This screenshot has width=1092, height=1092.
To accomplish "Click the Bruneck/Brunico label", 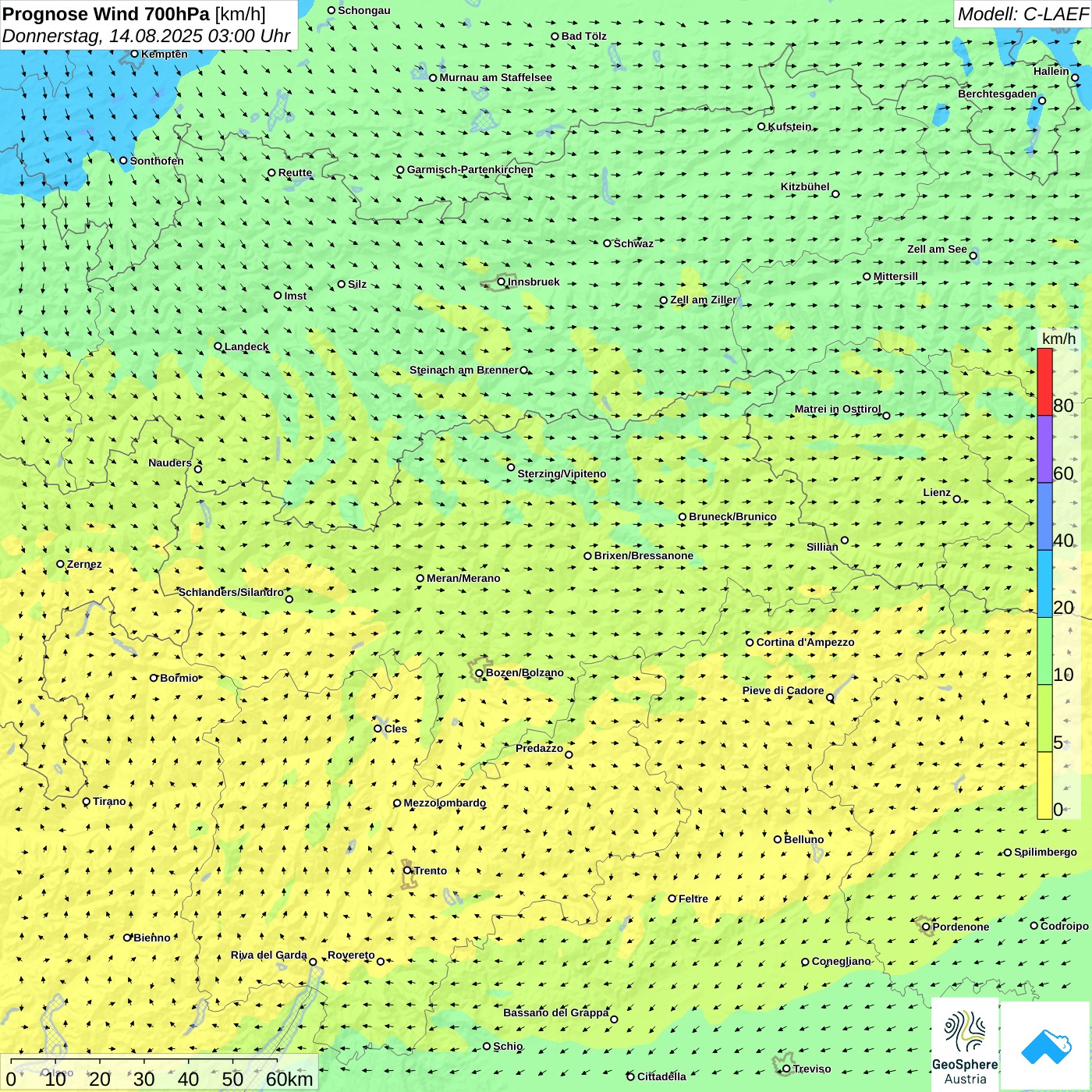I will click(x=732, y=516).
